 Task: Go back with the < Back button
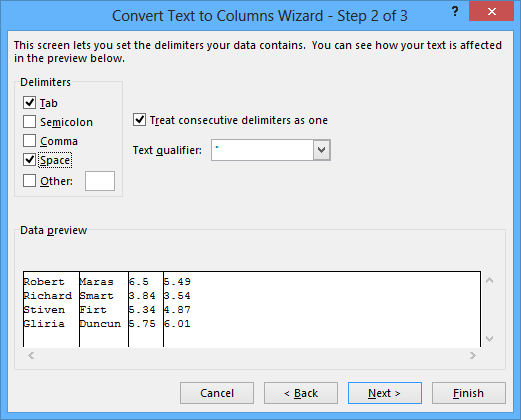click(301, 393)
